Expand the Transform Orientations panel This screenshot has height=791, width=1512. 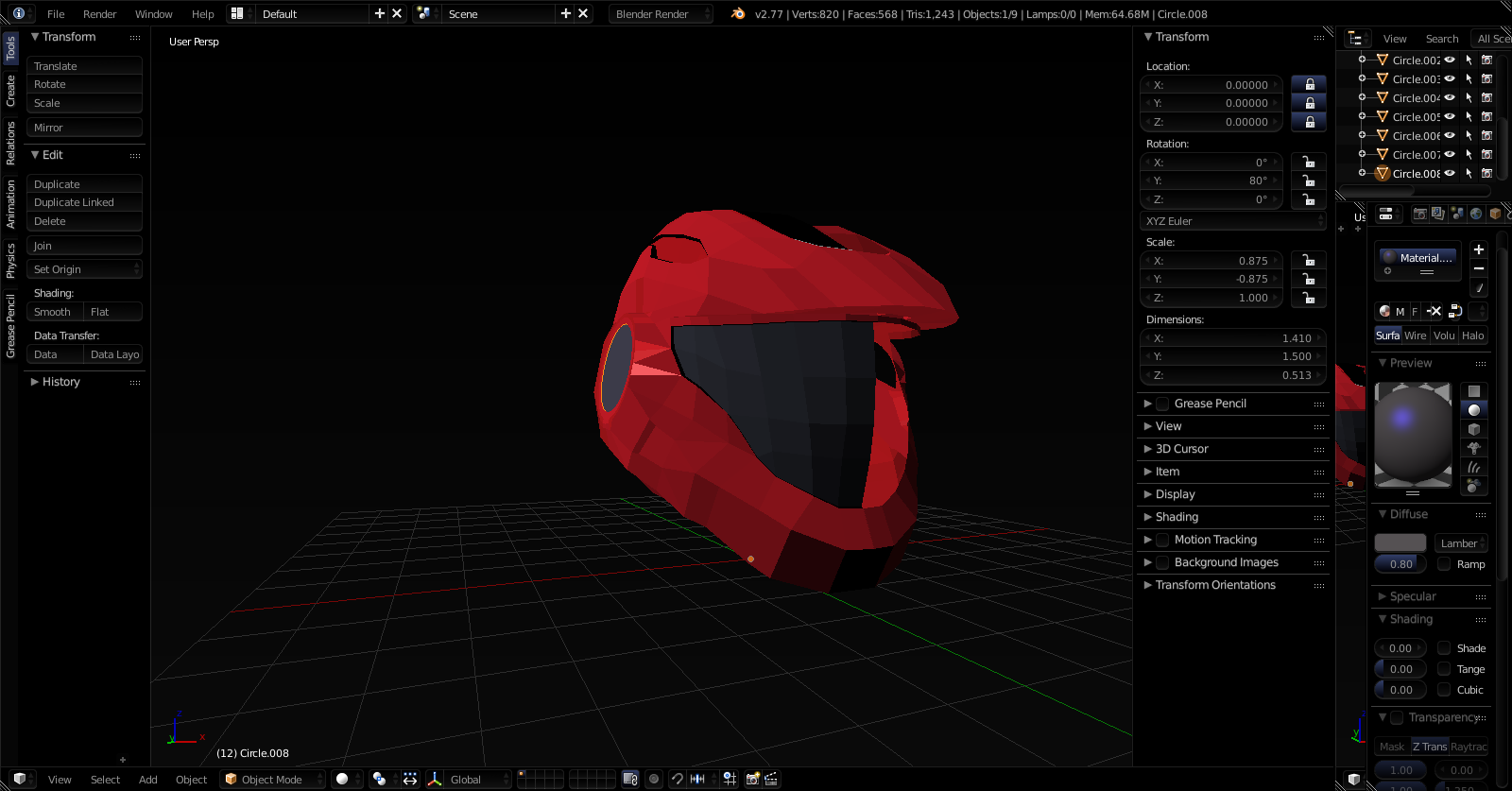tap(1214, 585)
